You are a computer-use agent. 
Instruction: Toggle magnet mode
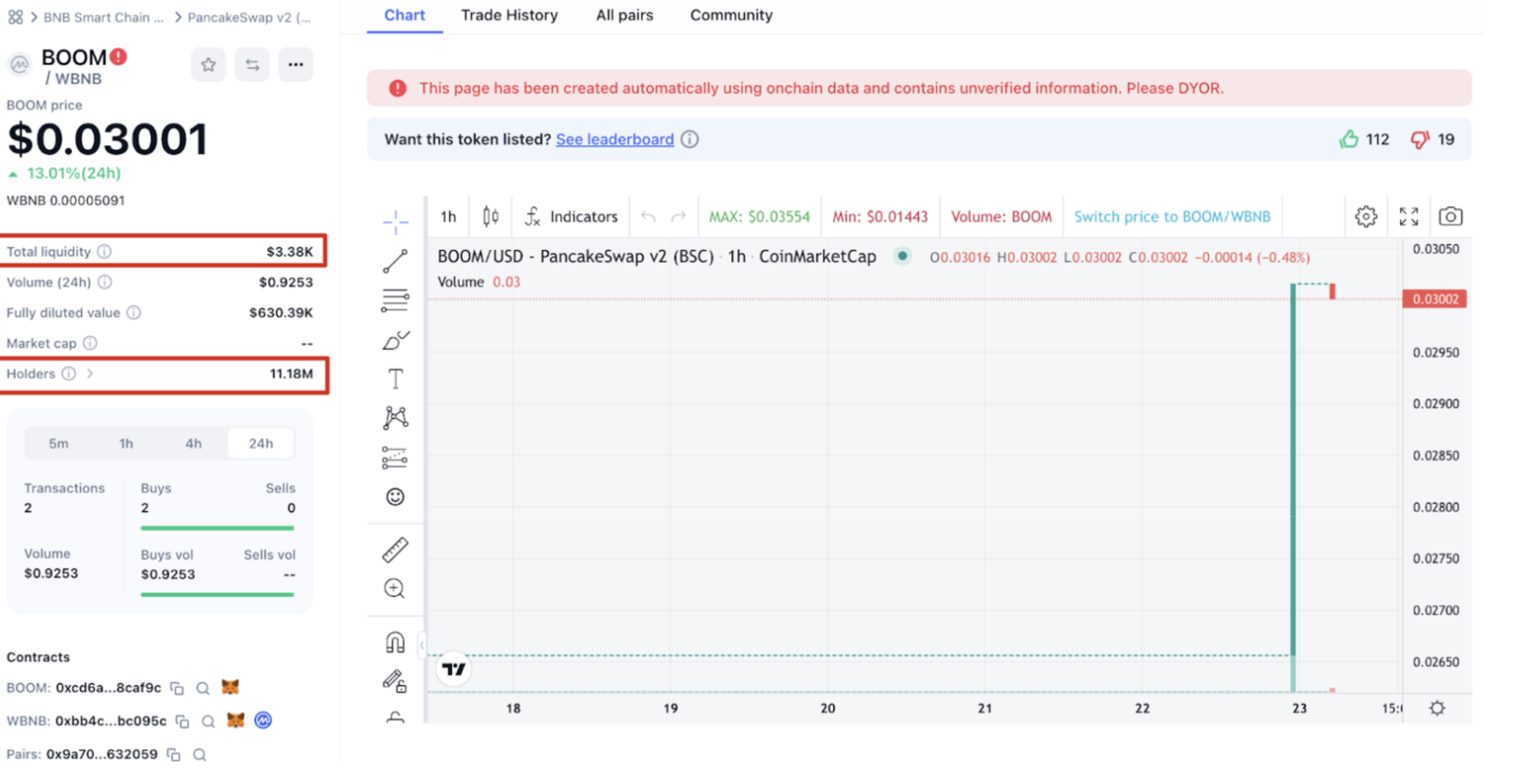point(395,641)
